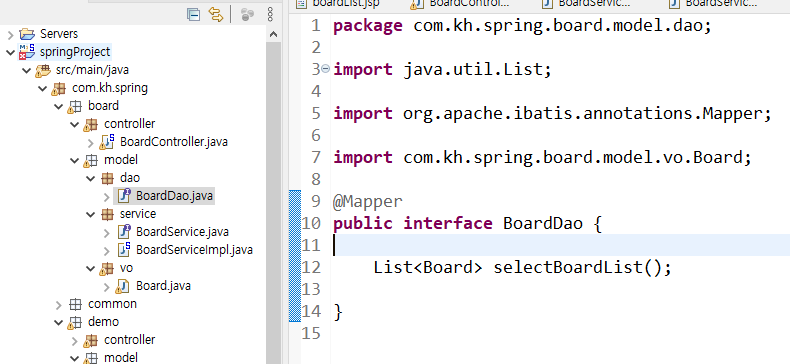Viewport: 790px width, 364px height.
Task: Toggle Link with Editor icon
Action: pyautogui.click(x=216, y=15)
